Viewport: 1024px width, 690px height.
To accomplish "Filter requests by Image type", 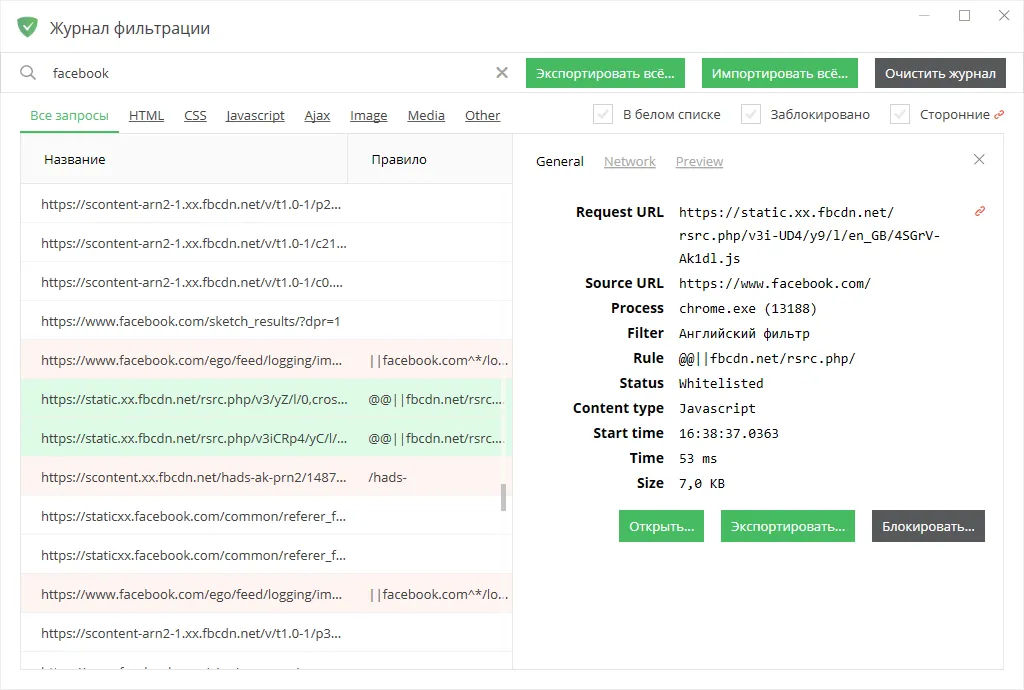I will (368, 116).
